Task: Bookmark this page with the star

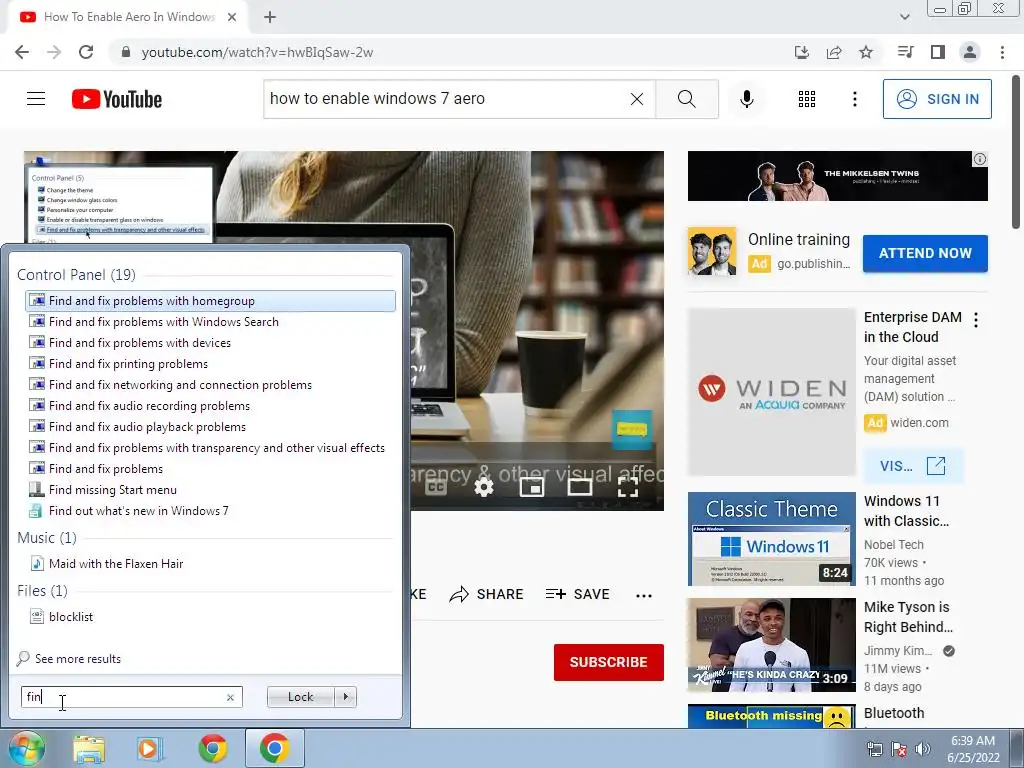Action: 866,52
